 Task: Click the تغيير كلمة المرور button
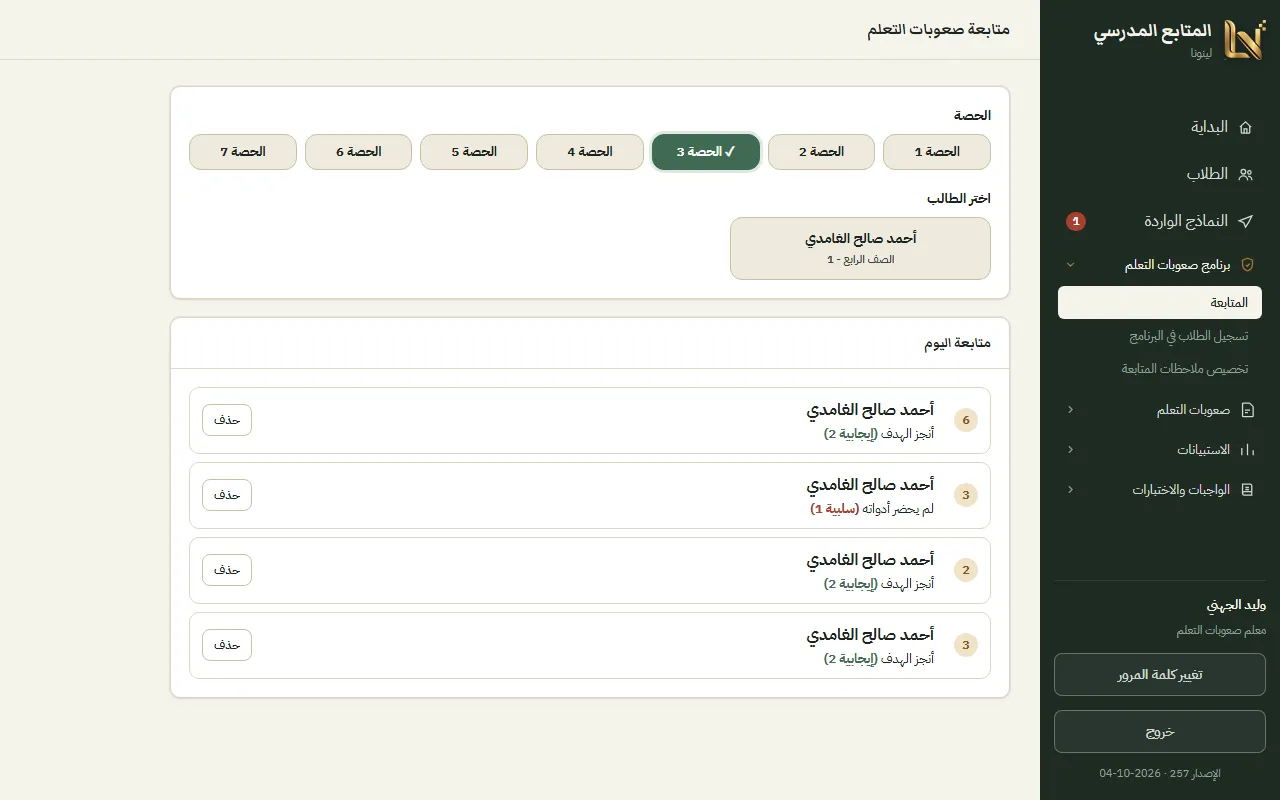click(1160, 675)
